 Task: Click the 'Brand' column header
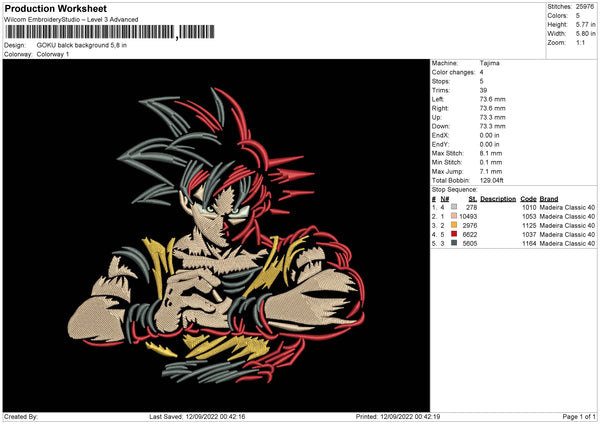[549, 199]
